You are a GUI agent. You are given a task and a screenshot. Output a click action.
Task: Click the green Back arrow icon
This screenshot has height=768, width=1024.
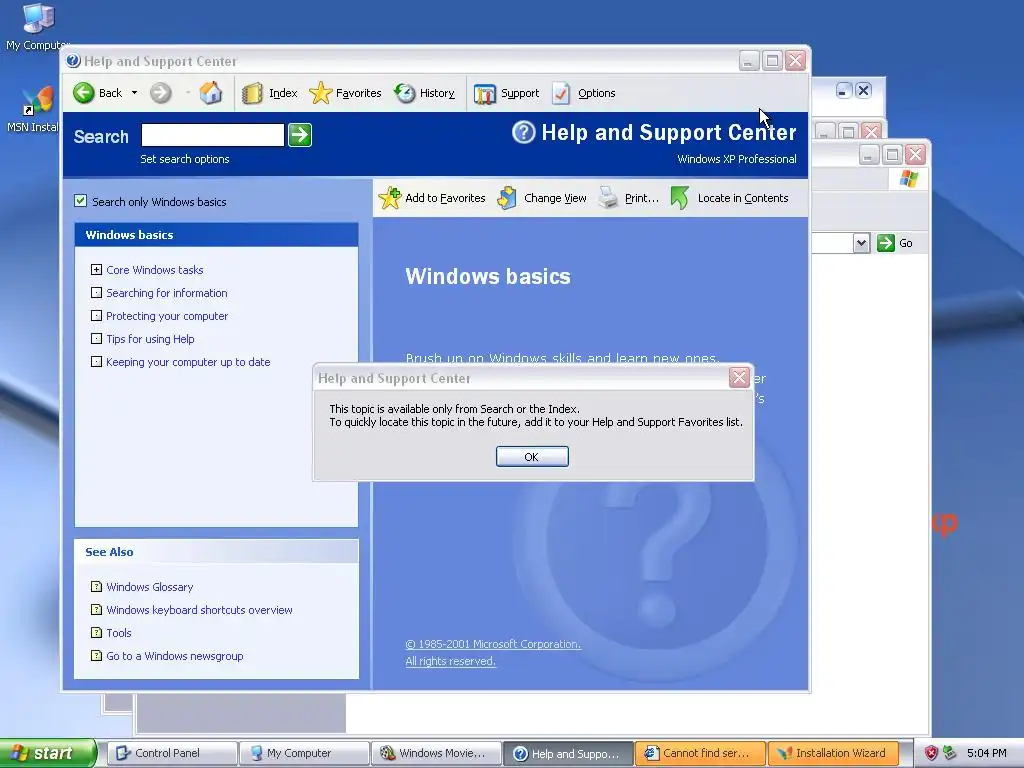84,93
